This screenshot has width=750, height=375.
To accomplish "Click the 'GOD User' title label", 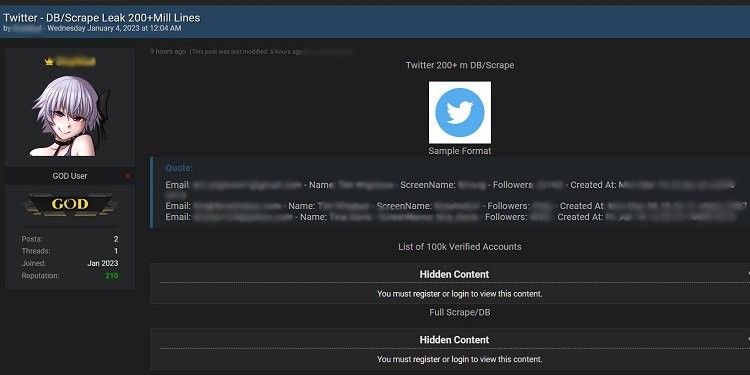I will click(x=70, y=176).
